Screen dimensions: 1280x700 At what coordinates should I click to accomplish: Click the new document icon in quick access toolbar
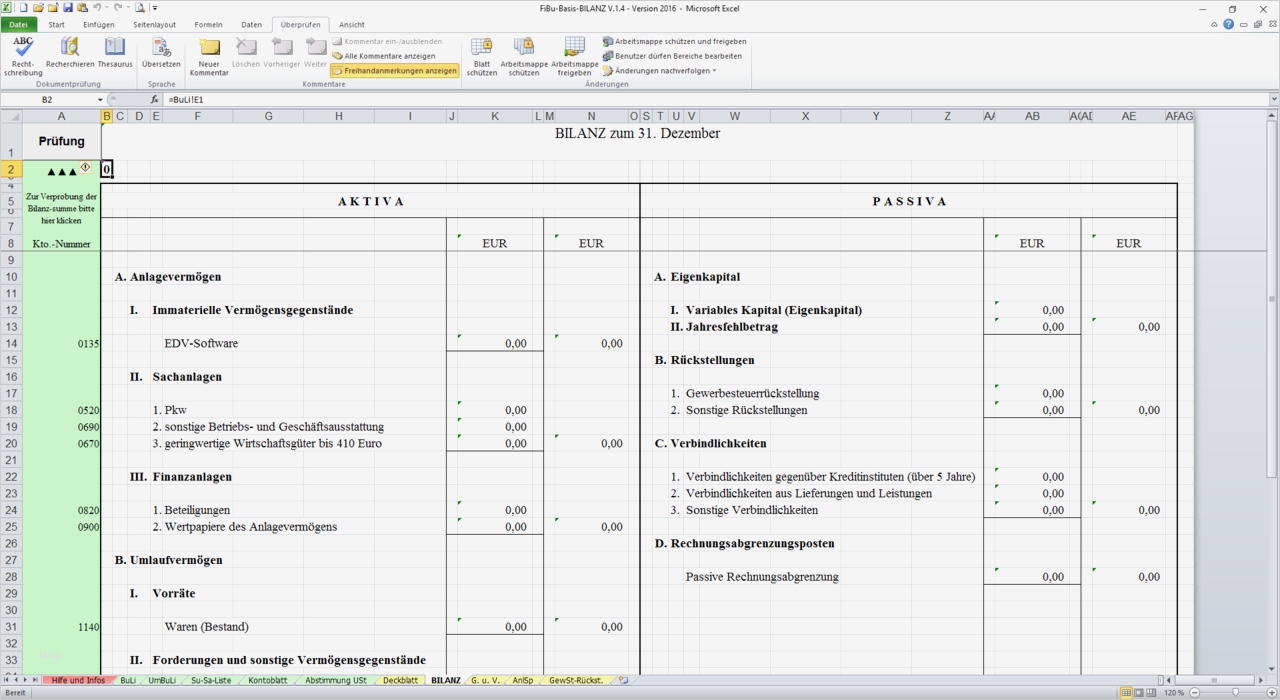[x=23, y=8]
